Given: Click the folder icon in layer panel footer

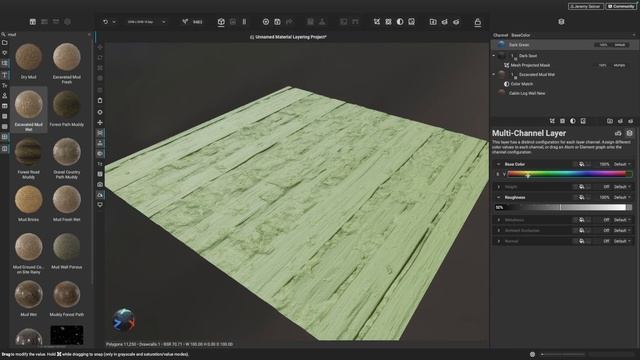Looking at the screenshot, I should coord(610,121).
